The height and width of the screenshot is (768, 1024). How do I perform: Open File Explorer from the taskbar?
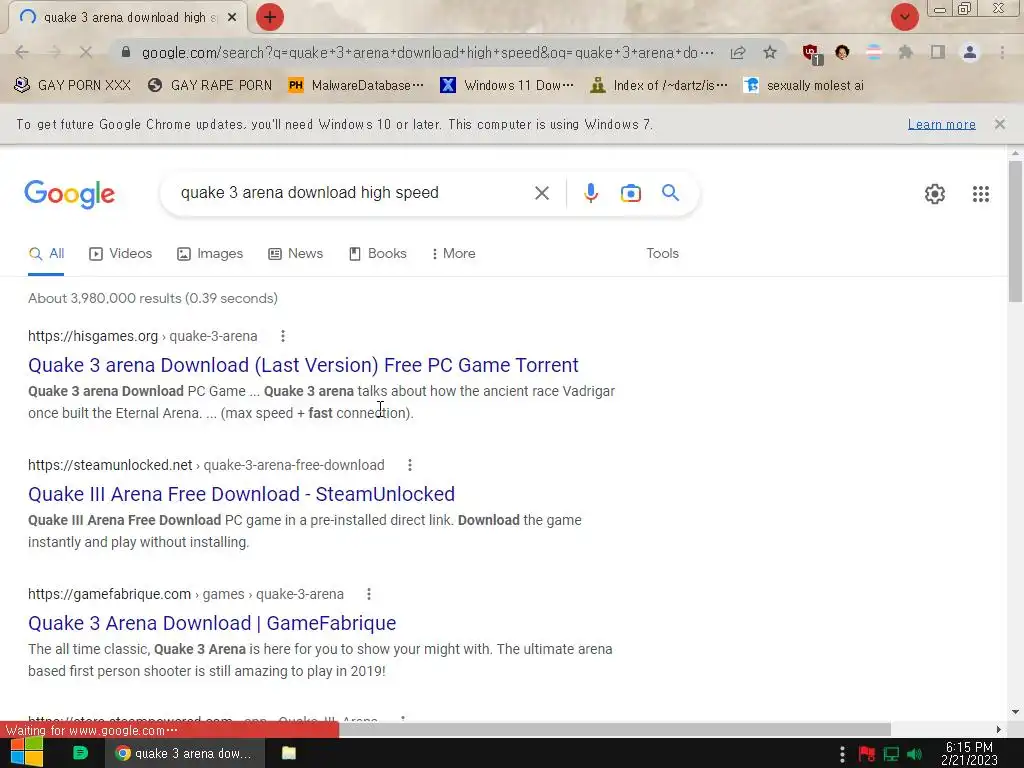coord(289,753)
